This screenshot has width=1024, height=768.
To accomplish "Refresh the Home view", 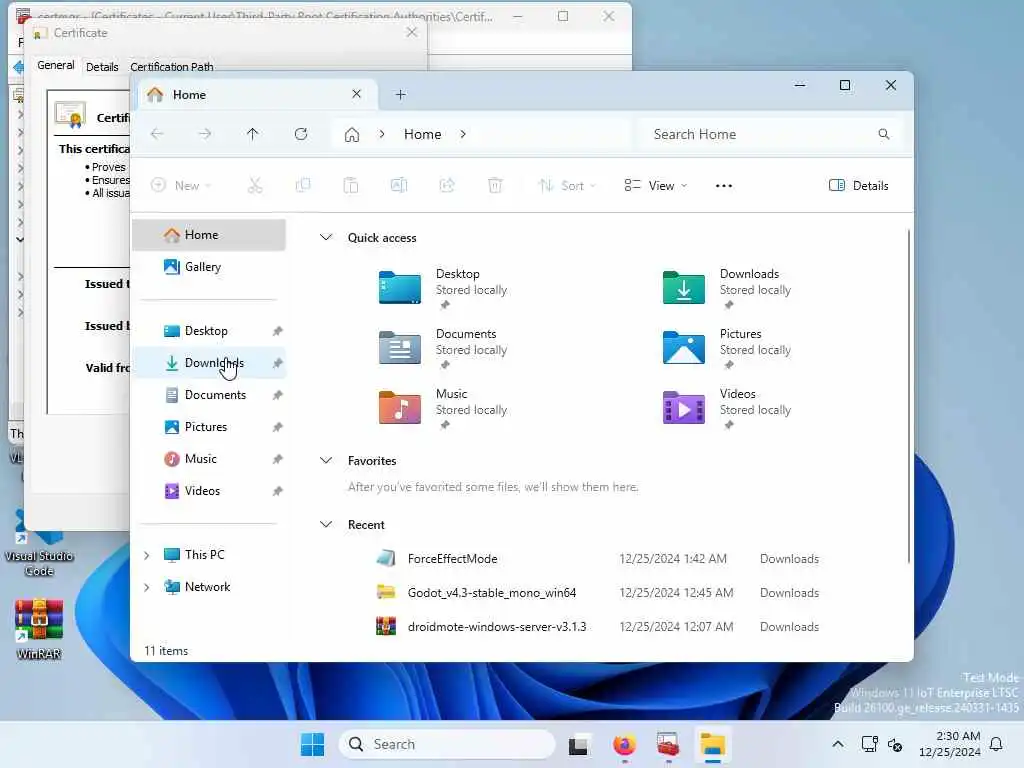I will click(x=301, y=135).
